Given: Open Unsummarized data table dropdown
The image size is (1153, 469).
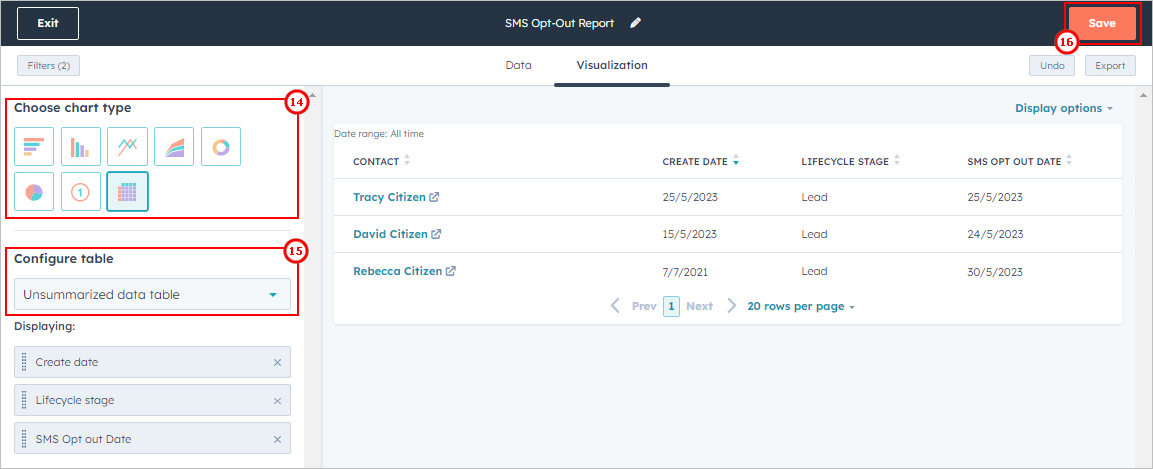Looking at the screenshot, I should 152,294.
